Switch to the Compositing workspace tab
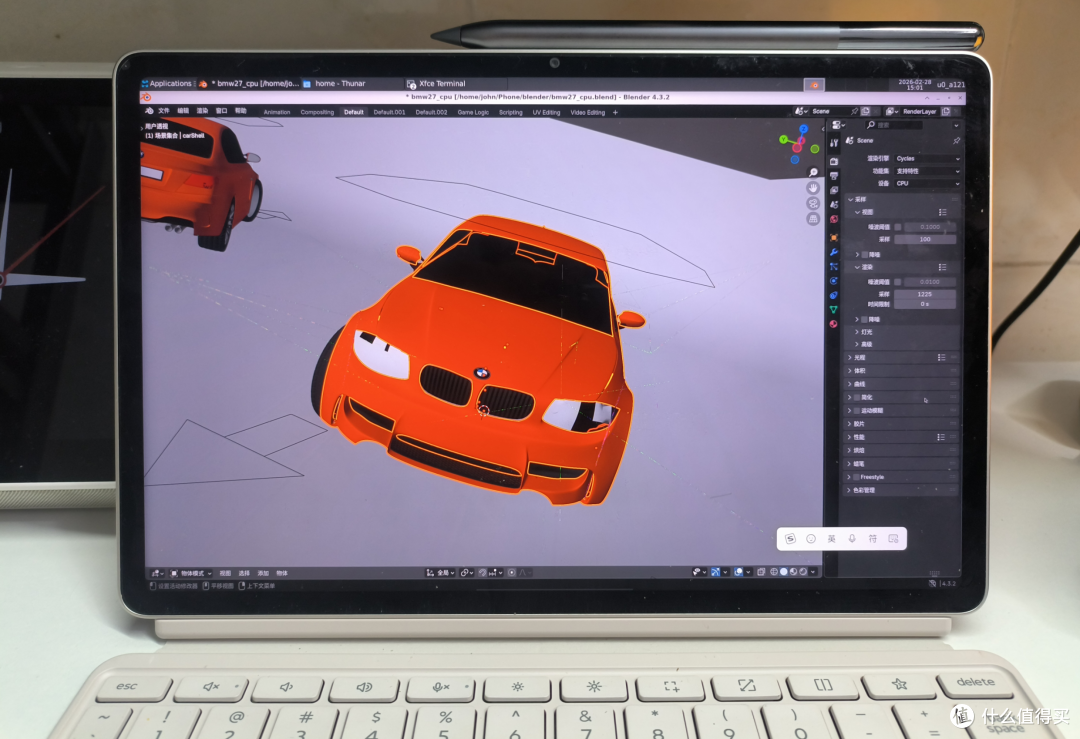The height and width of the screenshot is (739, 1080). point(317,112)
